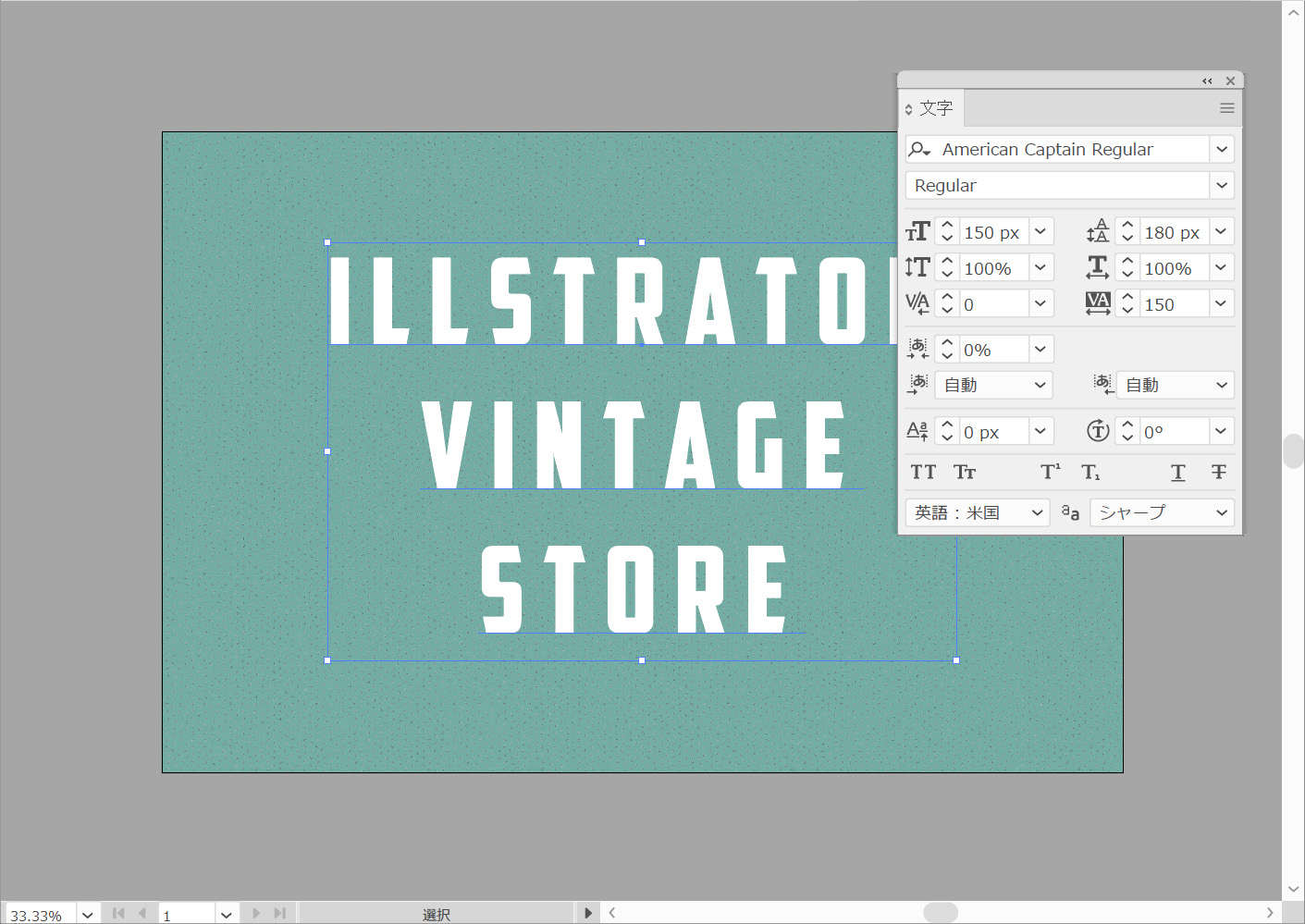
Task: Click font search magnifier icon
Action: pyautogui.click(x=917, y=149)
